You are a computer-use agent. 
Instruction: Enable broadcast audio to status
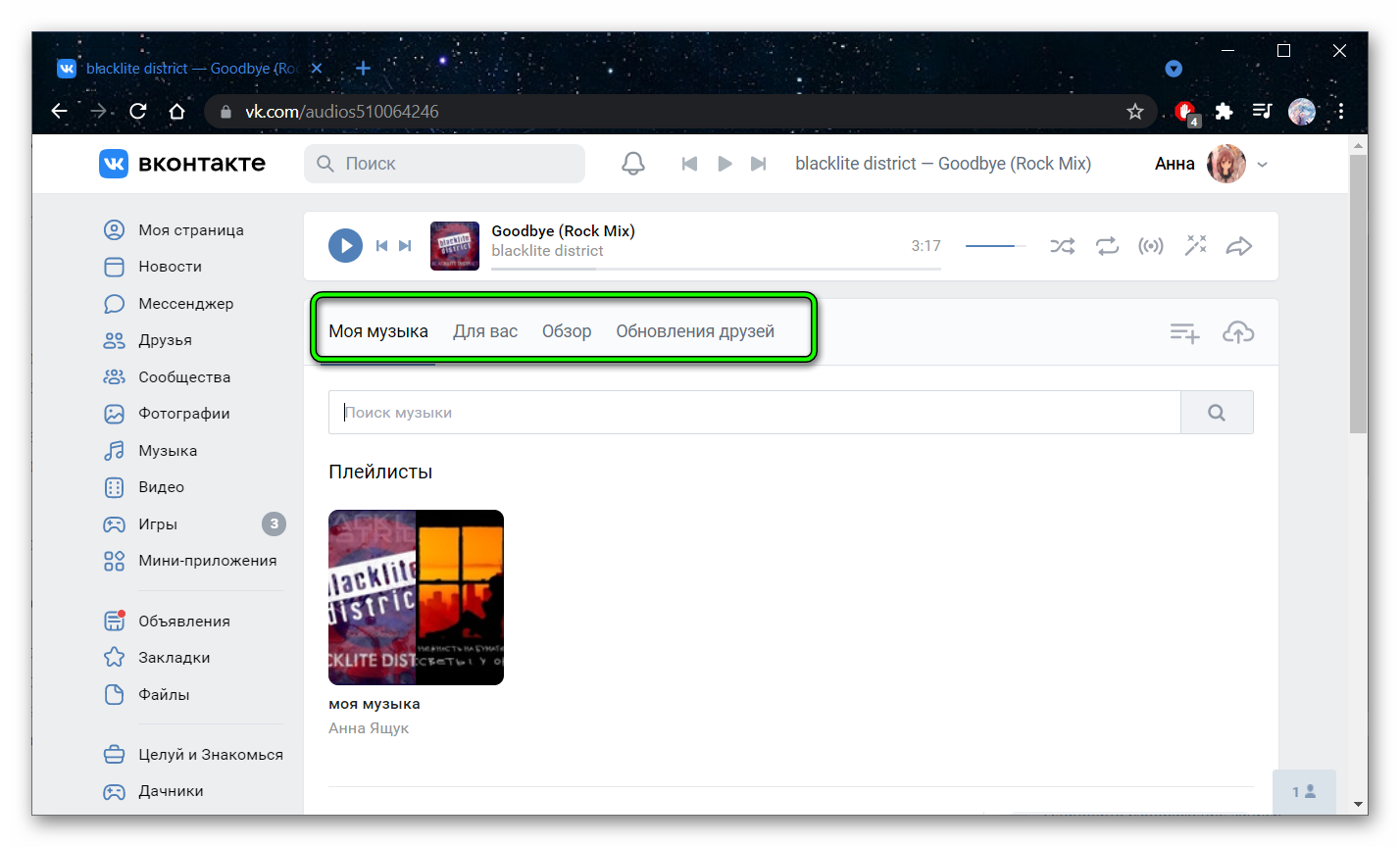pos(1151,246)
